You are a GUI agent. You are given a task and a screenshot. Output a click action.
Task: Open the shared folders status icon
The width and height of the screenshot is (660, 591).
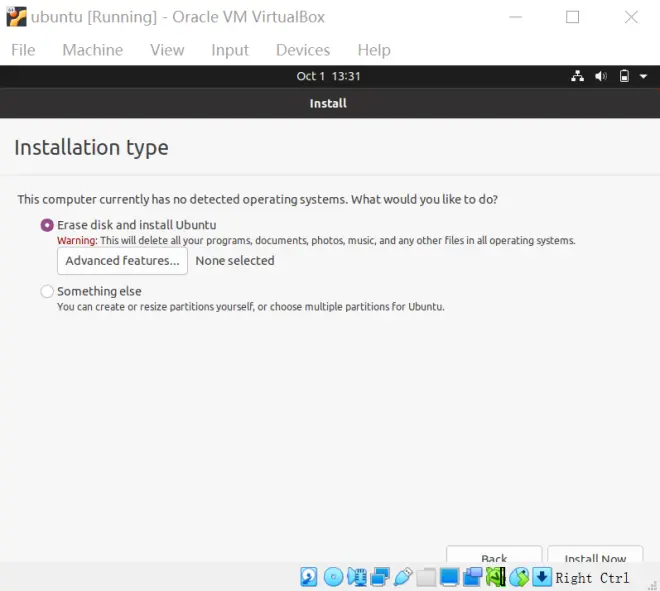tap(426, 577)
